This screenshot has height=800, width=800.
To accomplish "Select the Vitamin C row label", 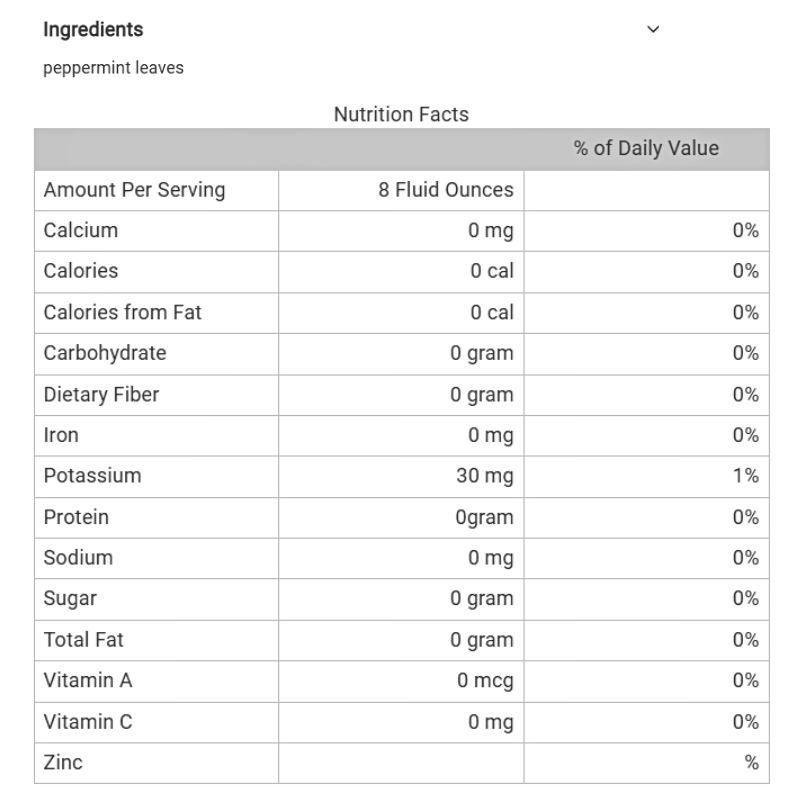I will [x=88, y=722].
